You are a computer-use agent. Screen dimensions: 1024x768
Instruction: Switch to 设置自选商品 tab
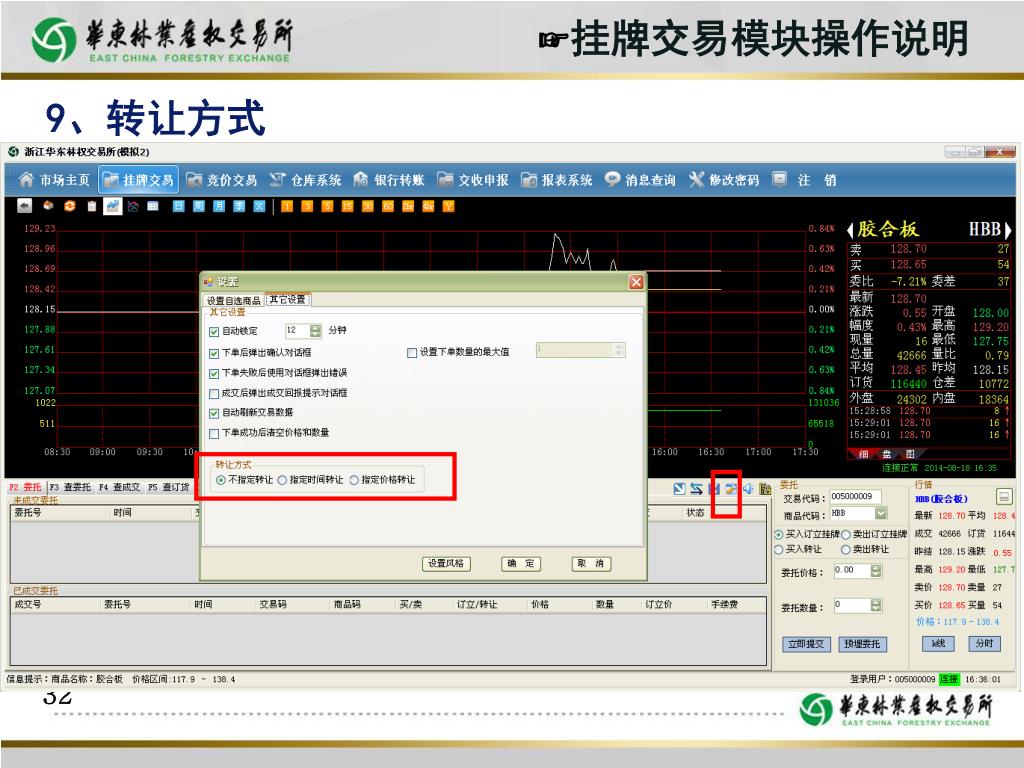click(233, 300)
